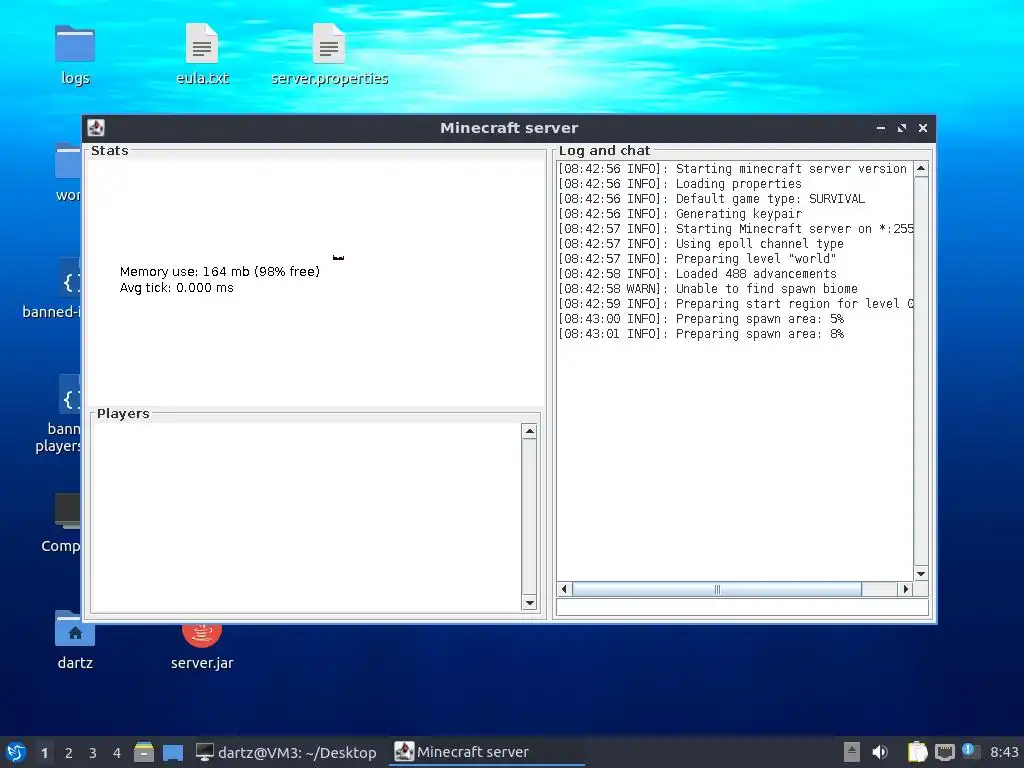This screenshot has height=768, width=1024.
Task: Click the log horizontal scrollbar thumb
Action: 717,589
